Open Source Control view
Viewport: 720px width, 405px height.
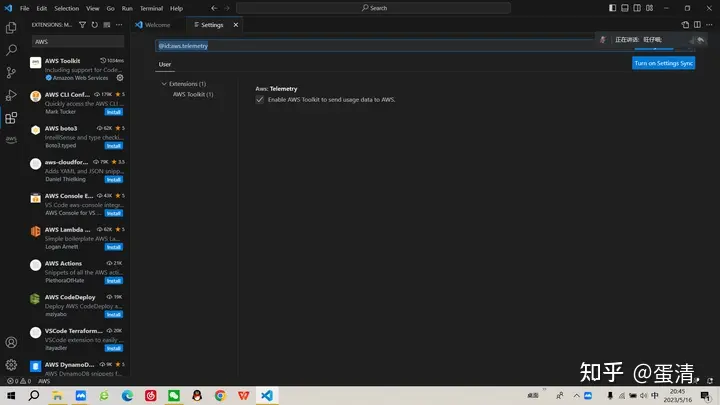[11, 72]
